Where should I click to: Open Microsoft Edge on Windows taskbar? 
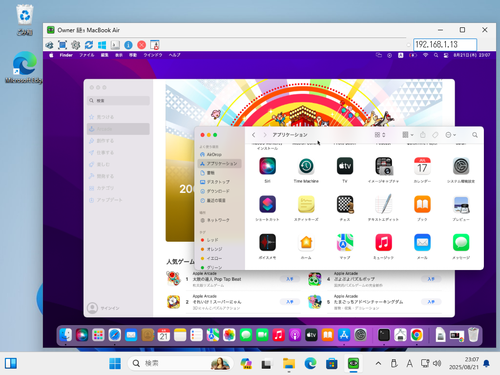pyautogui.click(x=310, y=363)
